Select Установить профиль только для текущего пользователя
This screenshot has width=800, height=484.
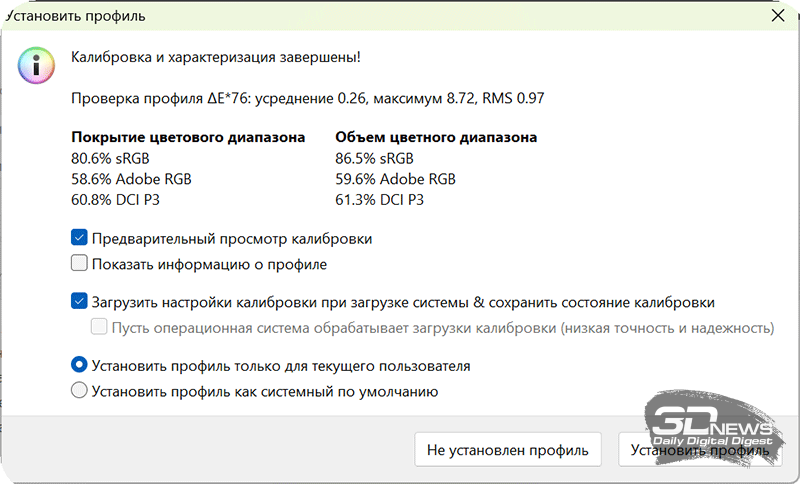click(80, 366)
